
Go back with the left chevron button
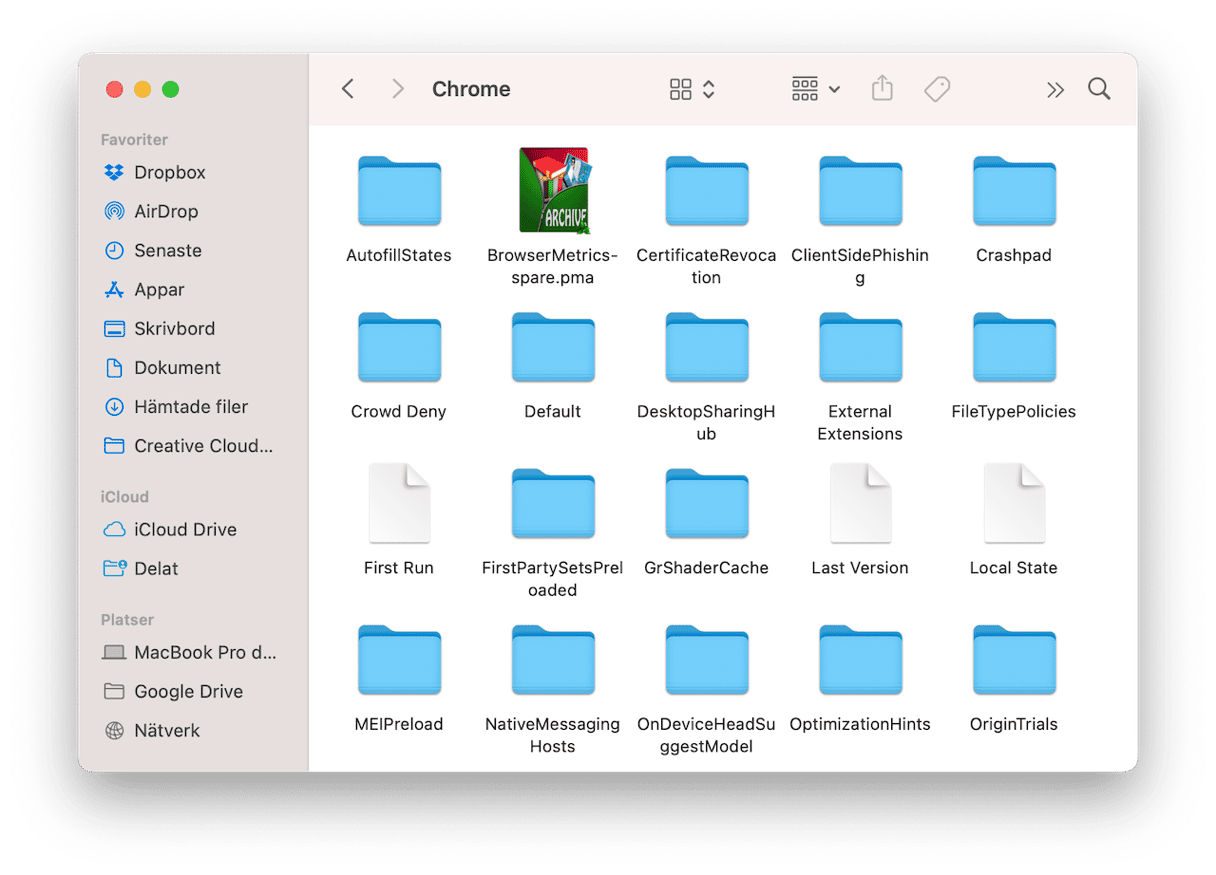click(348, 89)
